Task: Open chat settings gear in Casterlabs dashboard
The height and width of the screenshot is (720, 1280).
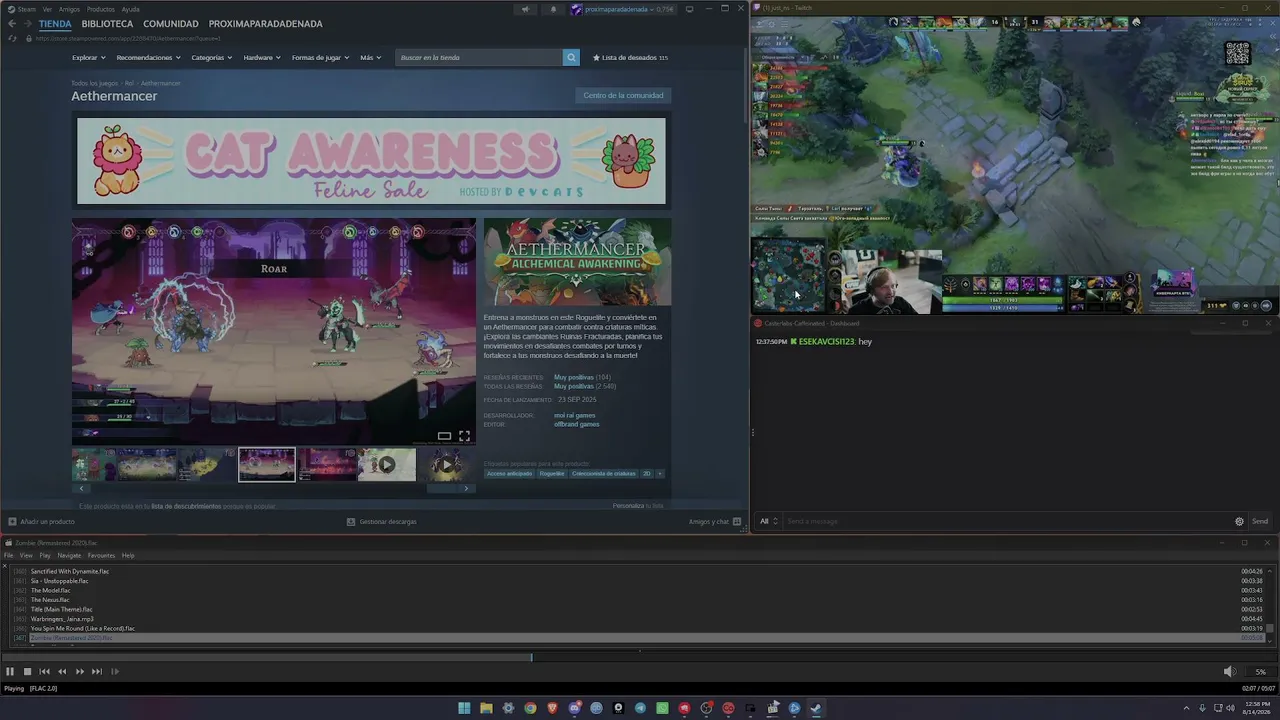Action: point(1240,521)
